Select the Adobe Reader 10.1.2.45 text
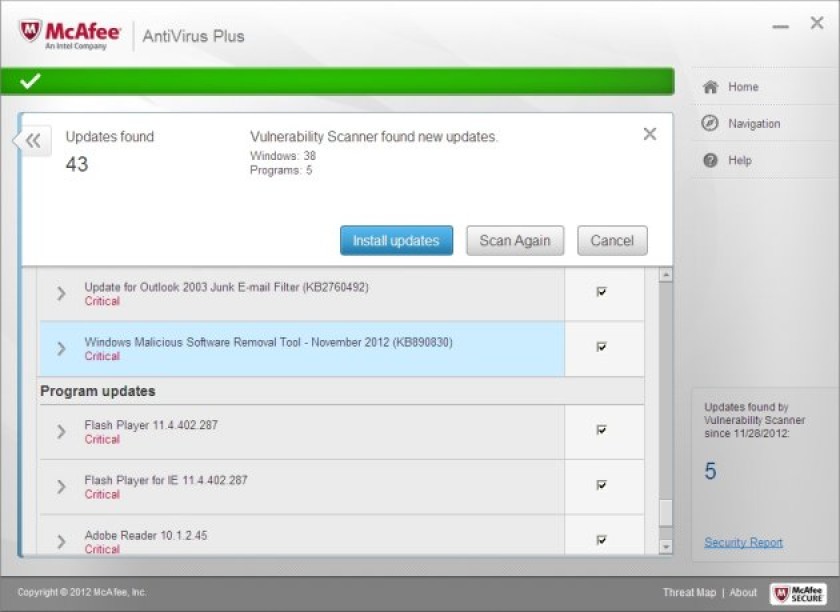 (146, 535)
